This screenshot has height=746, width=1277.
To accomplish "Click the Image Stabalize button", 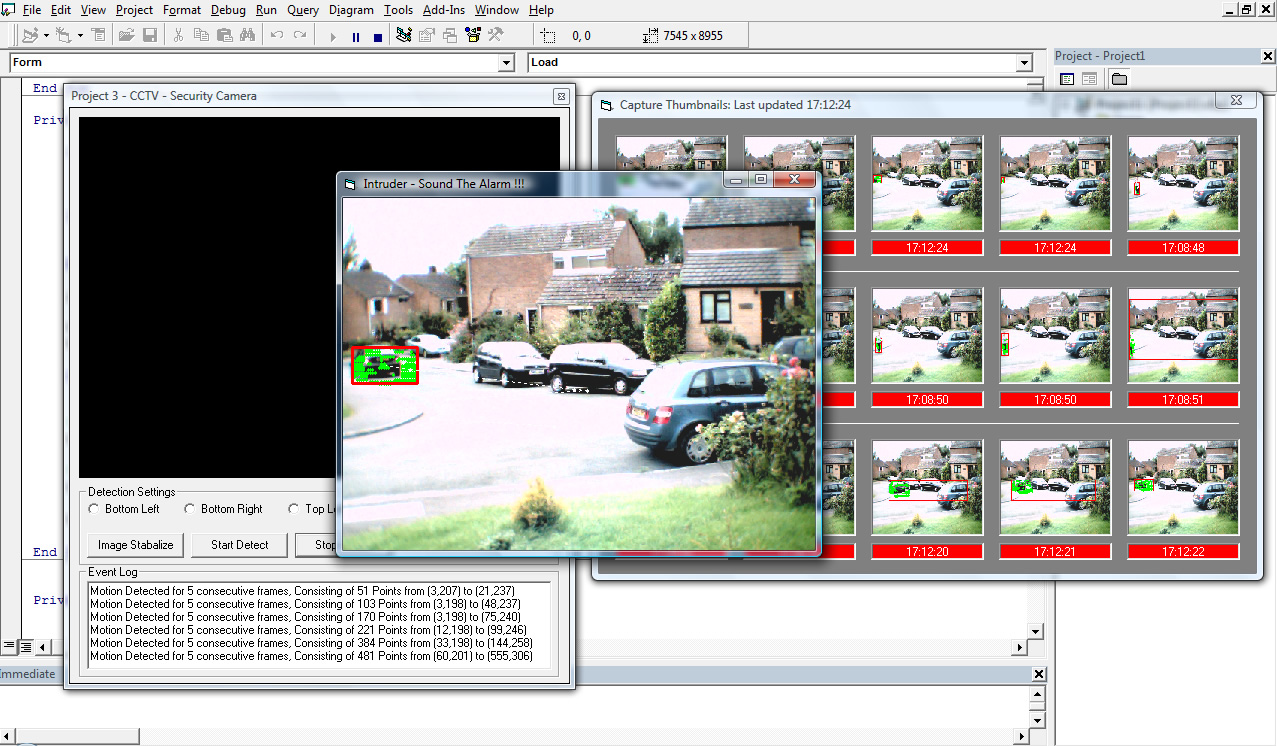I will pos(135,545).
